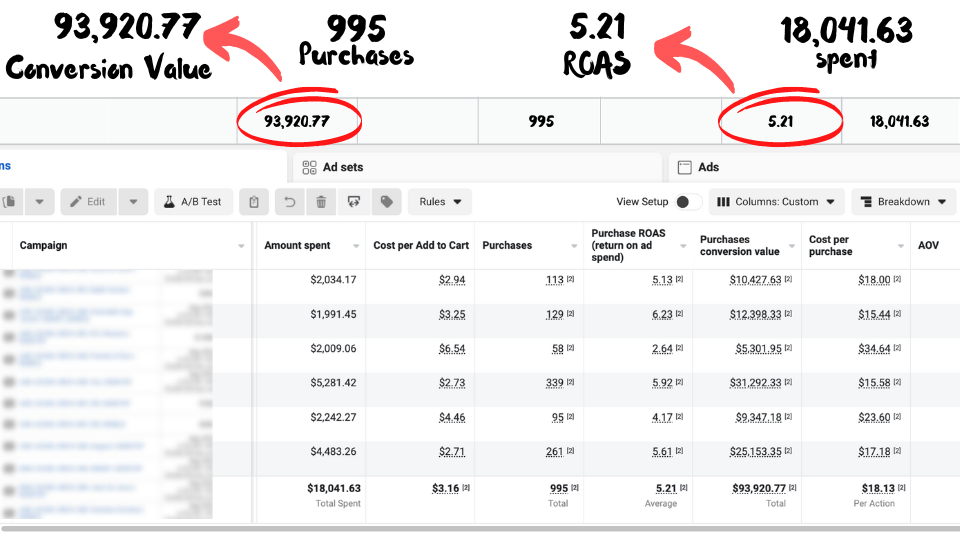The height and width of the screenshot is (540, 960).
Task: Click the trash delete icon
Action: pyautogui.click(x=321, y=202)
